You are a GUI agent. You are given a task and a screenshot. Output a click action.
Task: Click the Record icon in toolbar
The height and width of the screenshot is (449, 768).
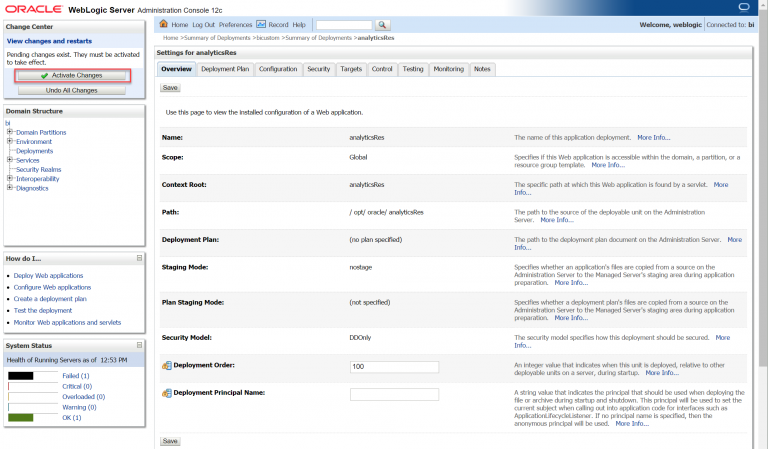[261, 24]
